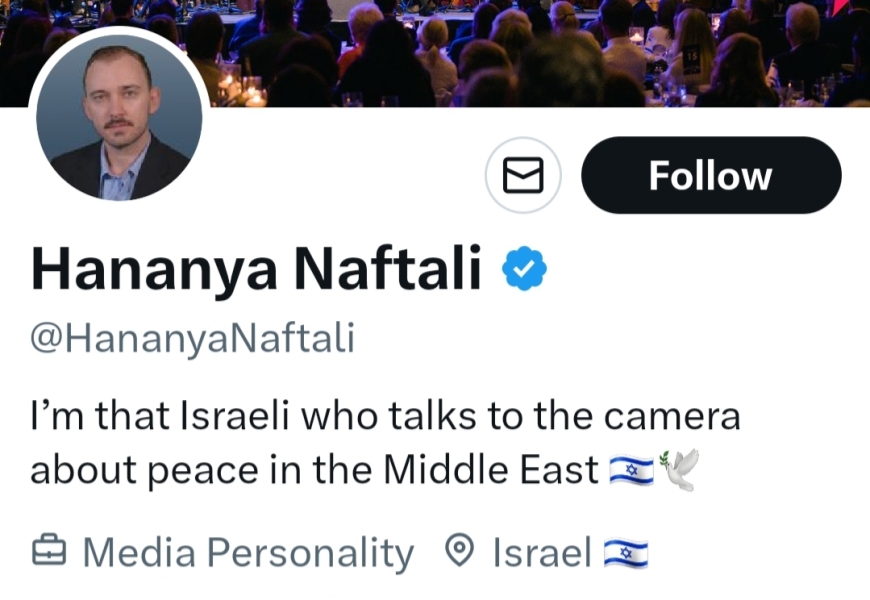The height and width of the screenshot is (600, 870).
Task: Open the envelope outline inside the circle
Action: (x=522, y=174)
